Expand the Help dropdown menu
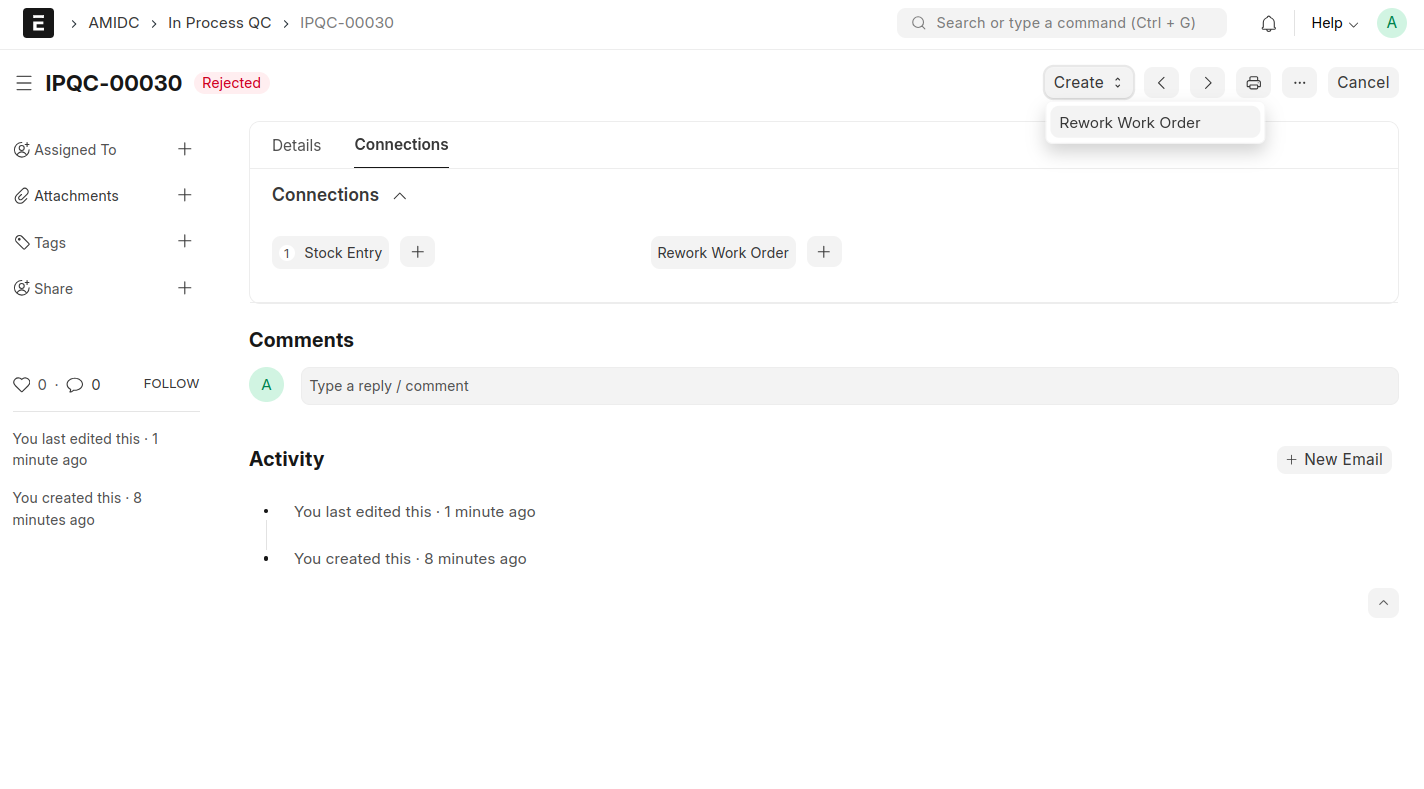Screen dimensions: 1424x789 coord(1334,23)
